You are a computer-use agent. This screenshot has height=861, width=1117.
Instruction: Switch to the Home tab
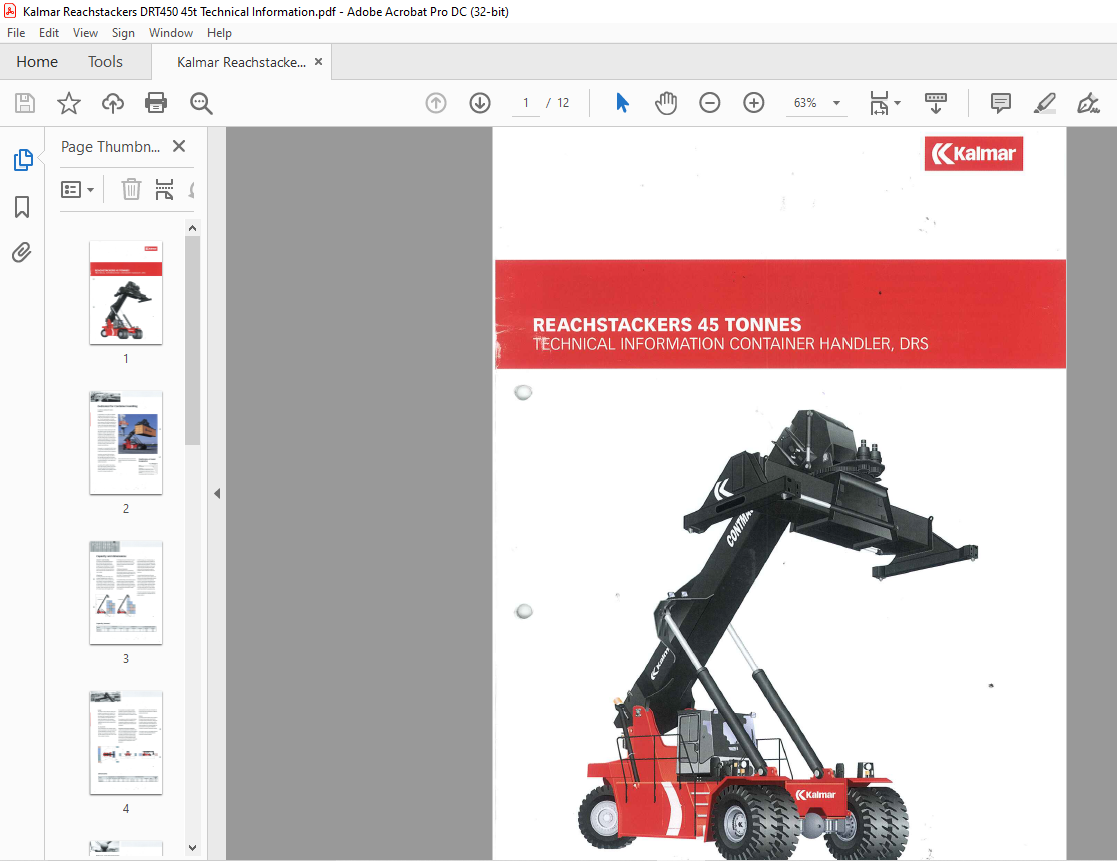coord(37,62)
